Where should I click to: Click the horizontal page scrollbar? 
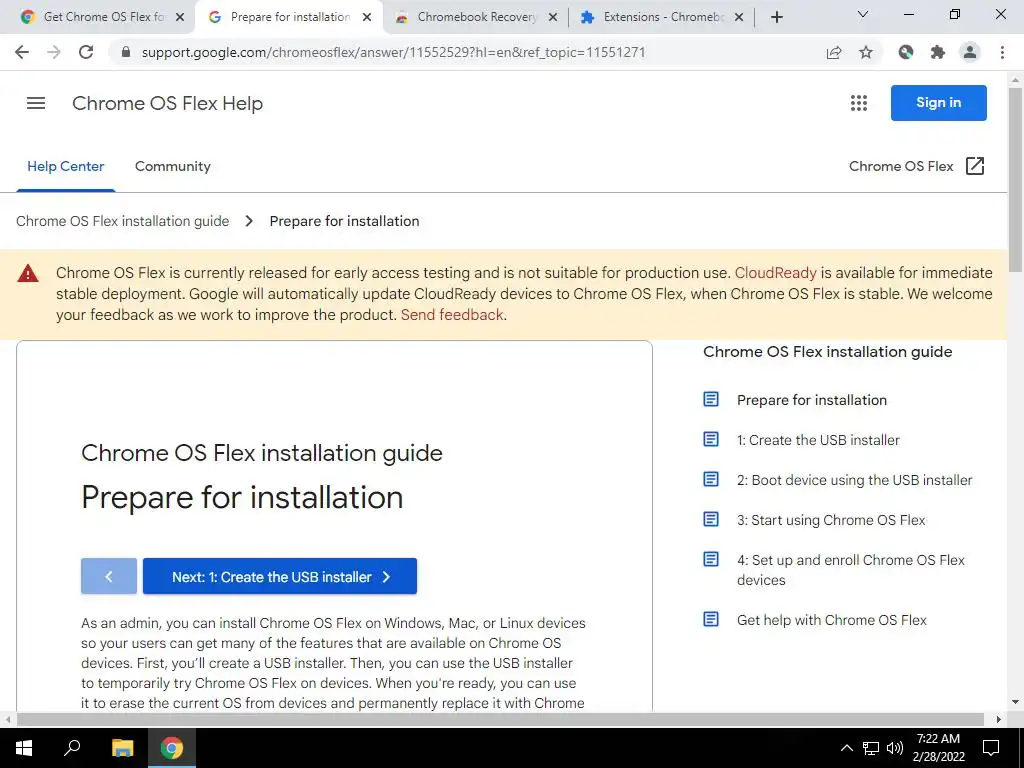(500, 719)
